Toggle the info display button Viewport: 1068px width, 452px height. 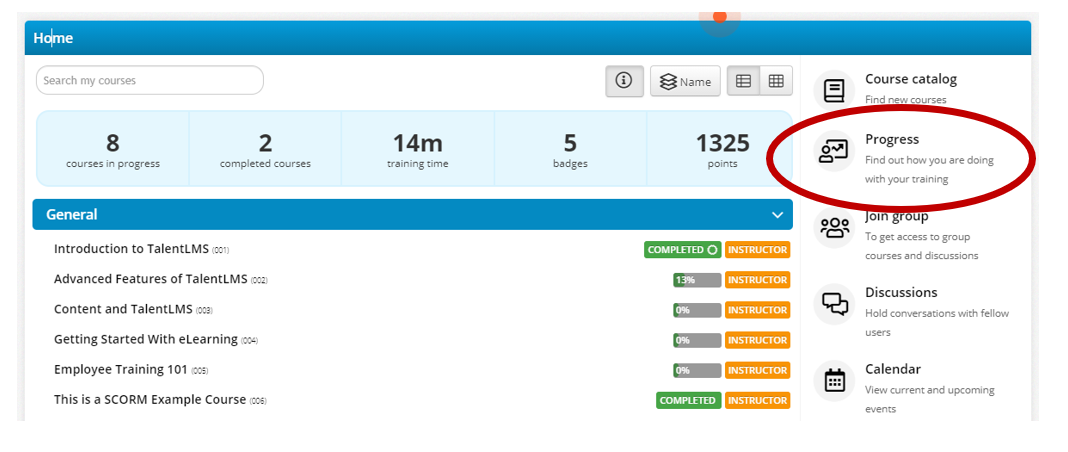coord(624,81)
